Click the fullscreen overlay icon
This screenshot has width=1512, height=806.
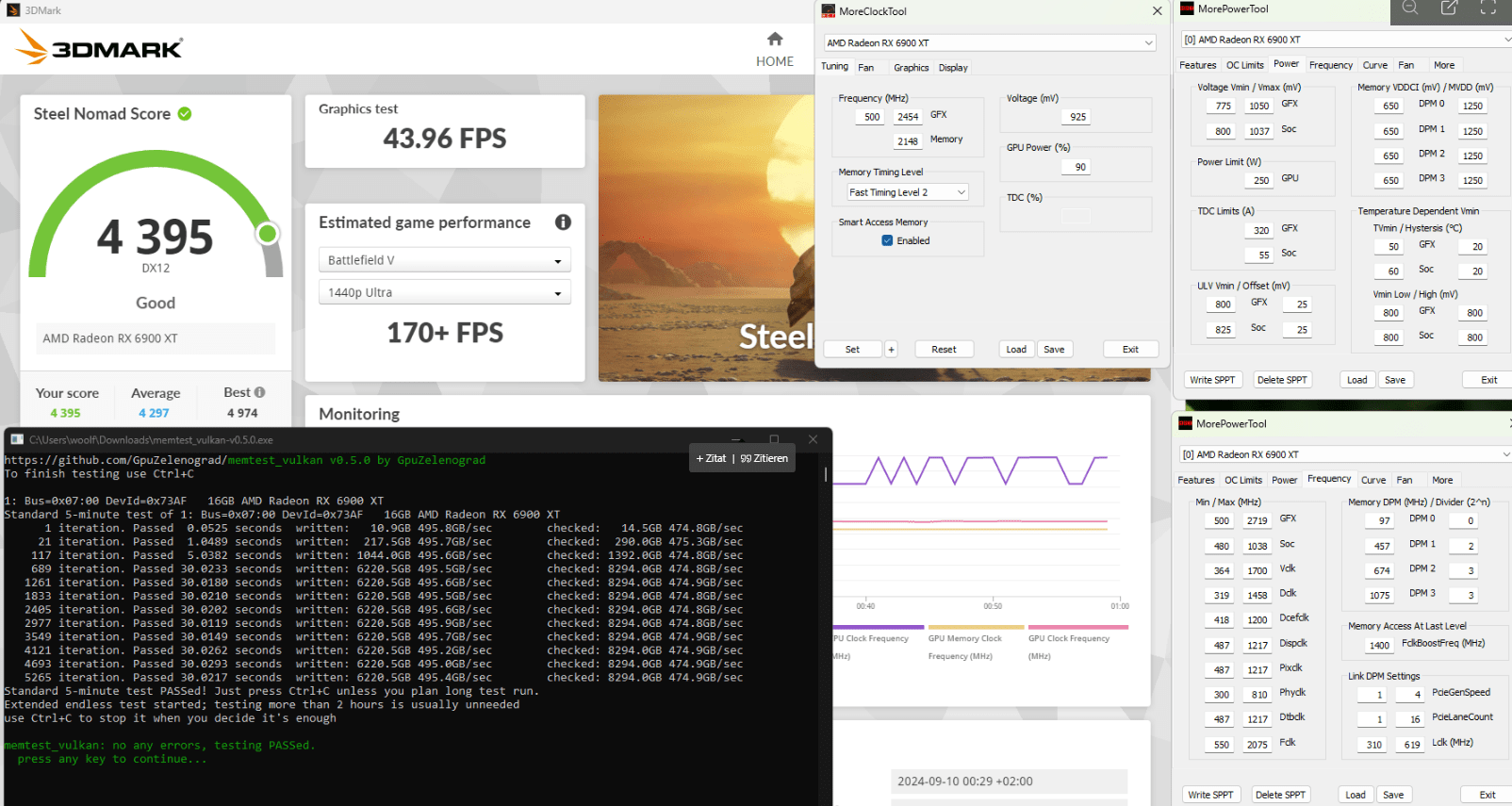click(x=1489, y=8)
